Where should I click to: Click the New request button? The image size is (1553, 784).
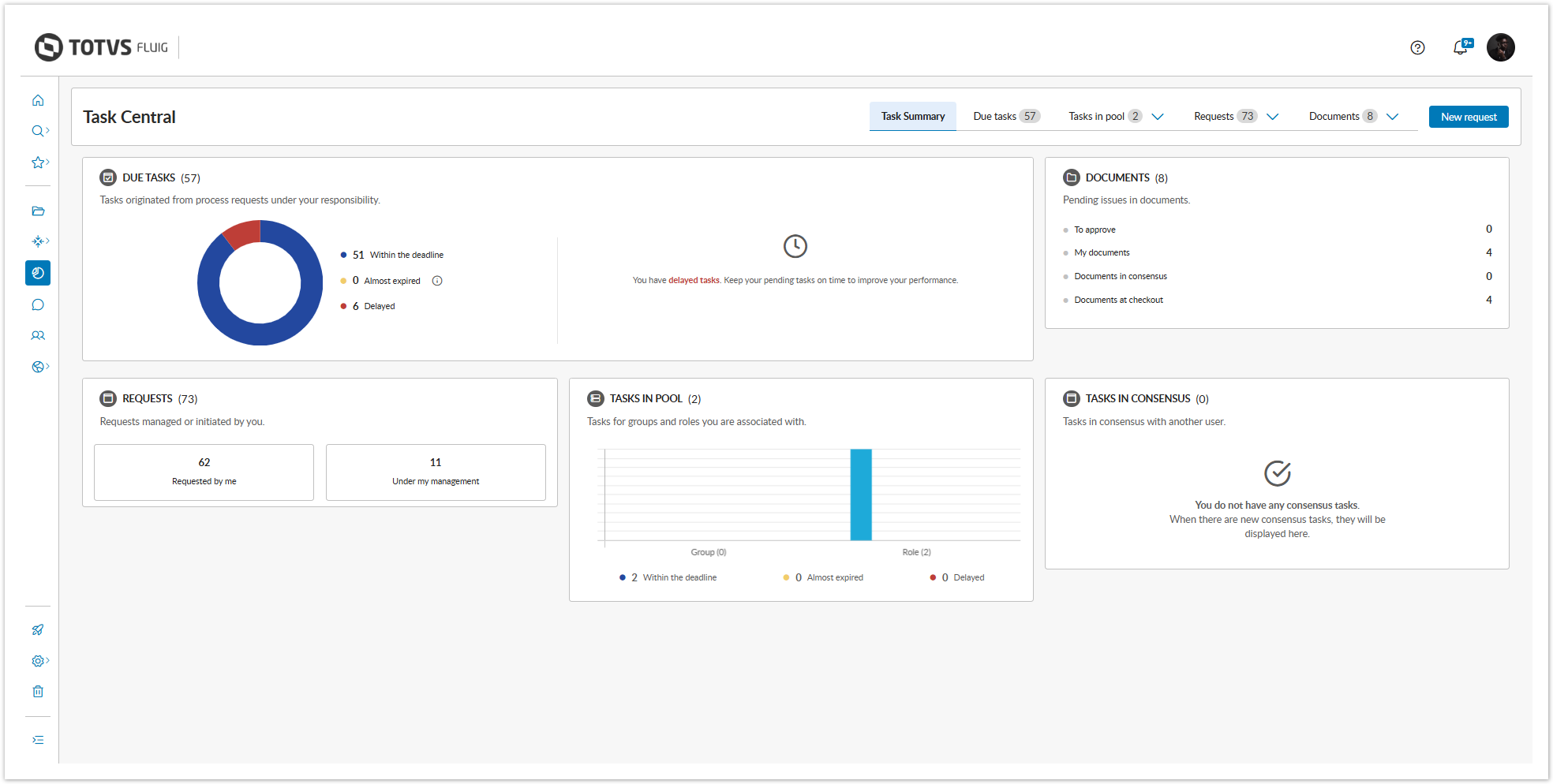click(1469, 117)
